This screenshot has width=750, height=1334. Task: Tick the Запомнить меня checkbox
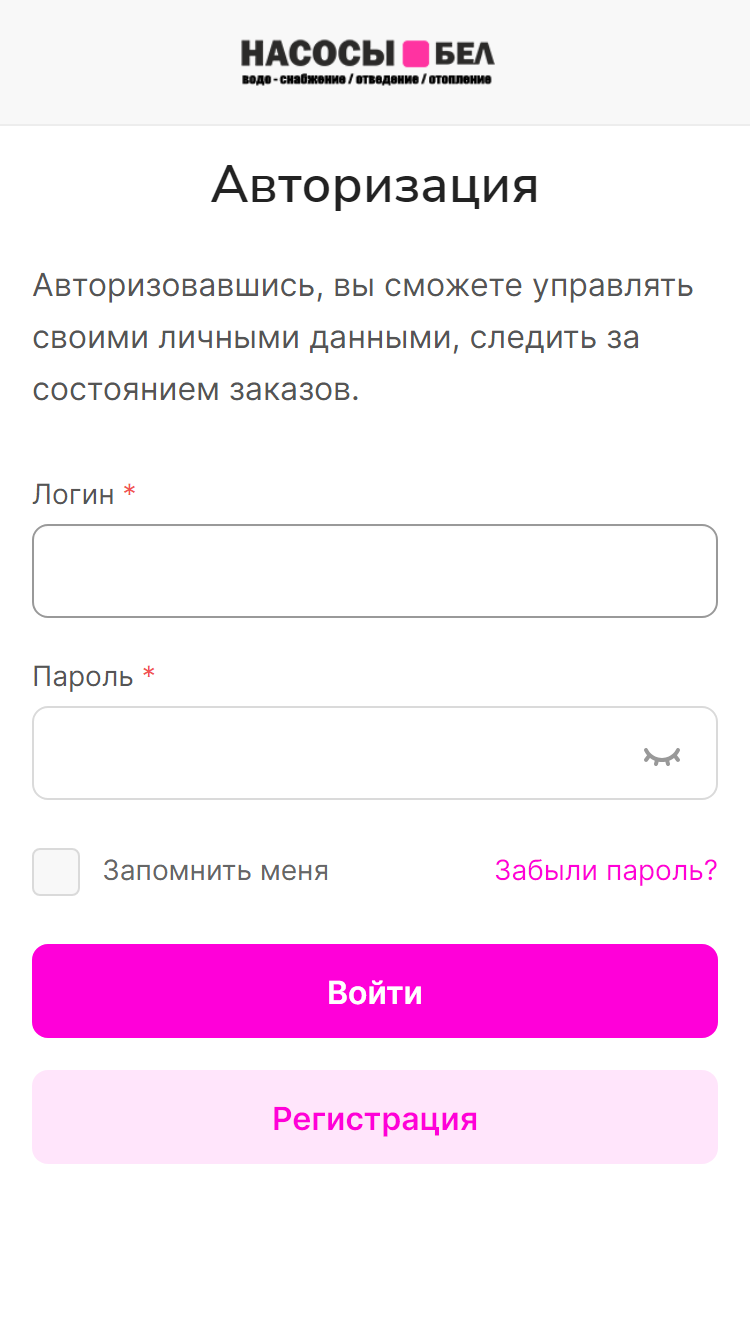click(x=56, y=872)
